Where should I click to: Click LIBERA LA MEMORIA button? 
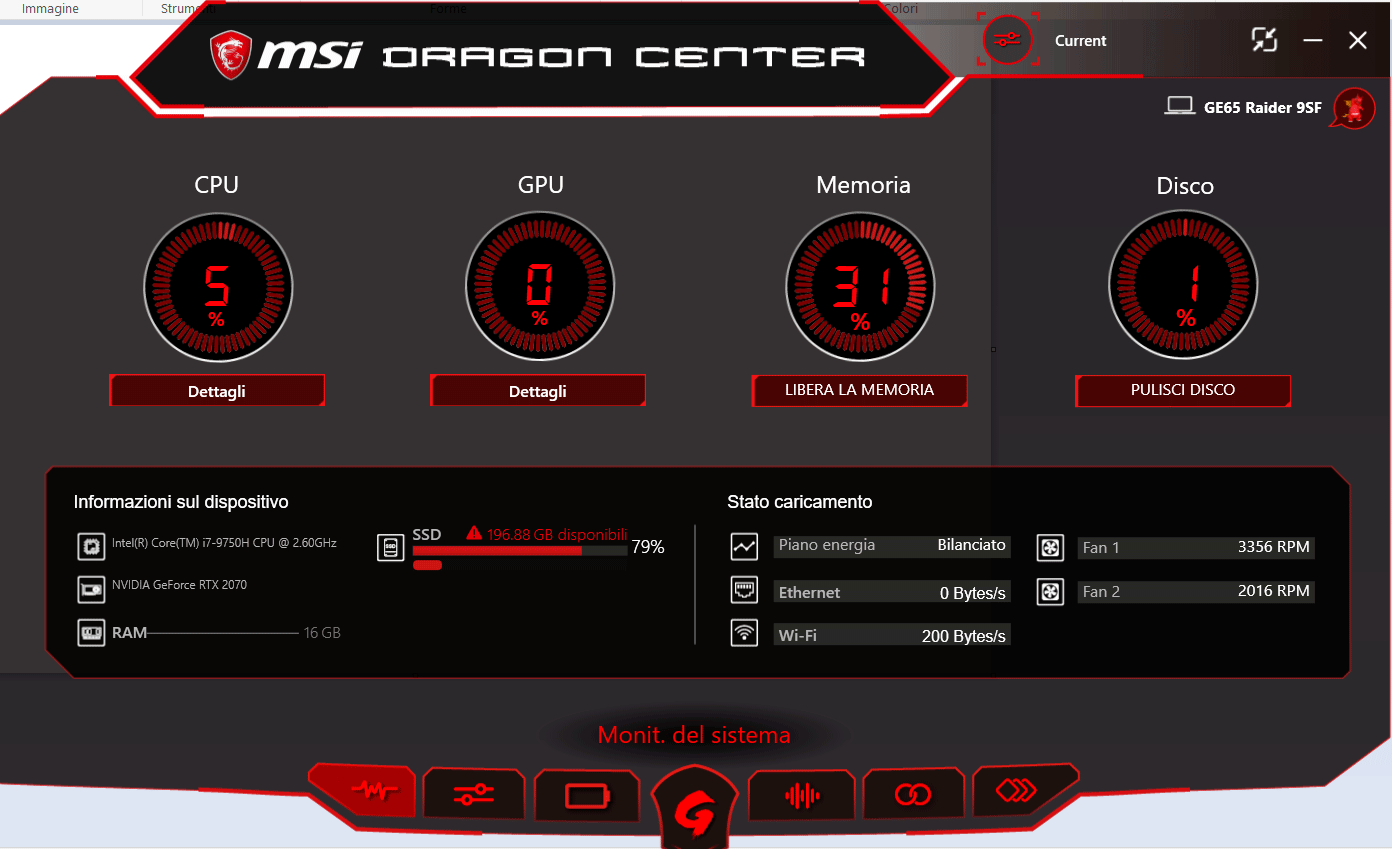860,390
